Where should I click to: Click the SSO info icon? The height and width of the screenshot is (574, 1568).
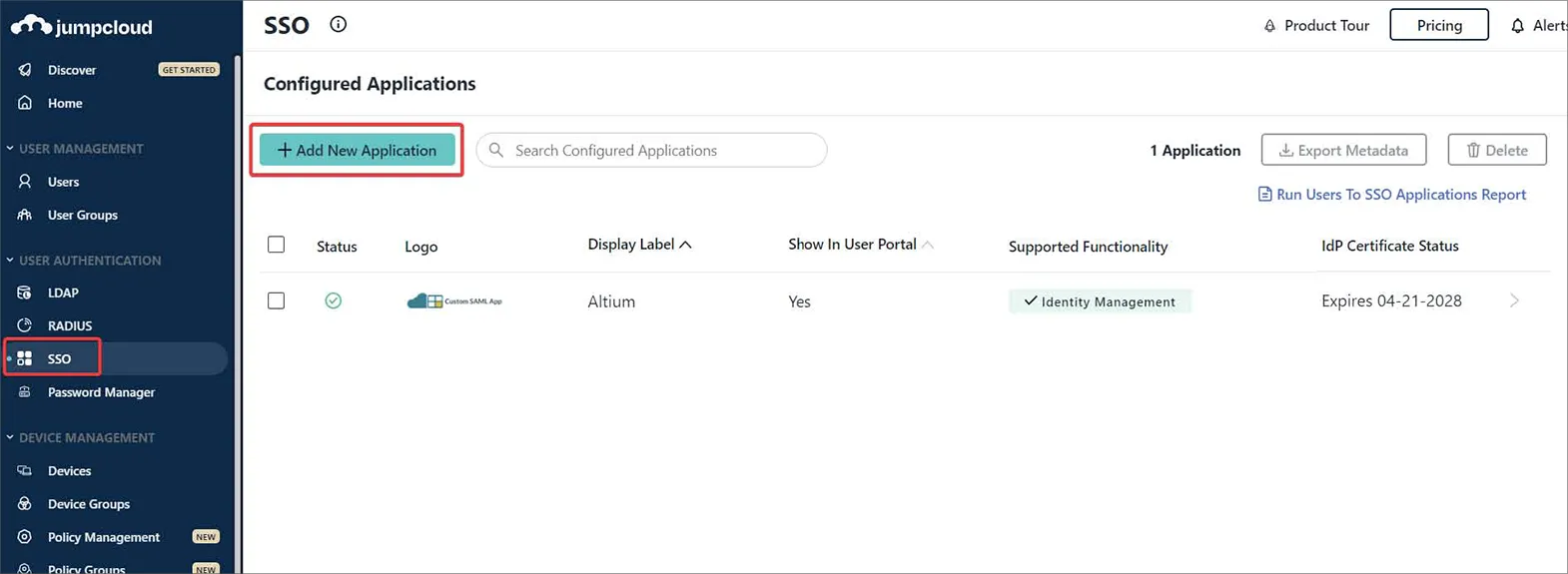click(x=339, y=25)
